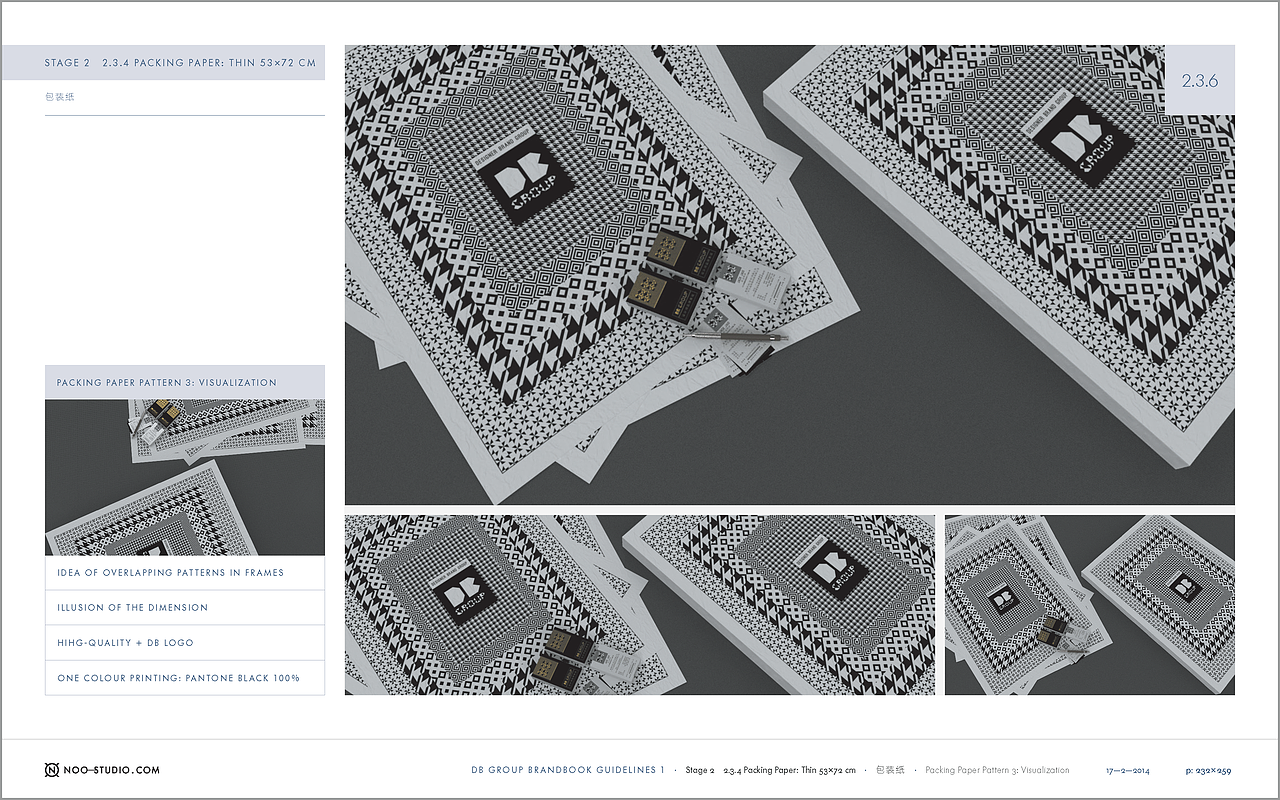
Task: Click 'DB Group Brandbook Guidelines 1' in footer
Action: point(568,770)
